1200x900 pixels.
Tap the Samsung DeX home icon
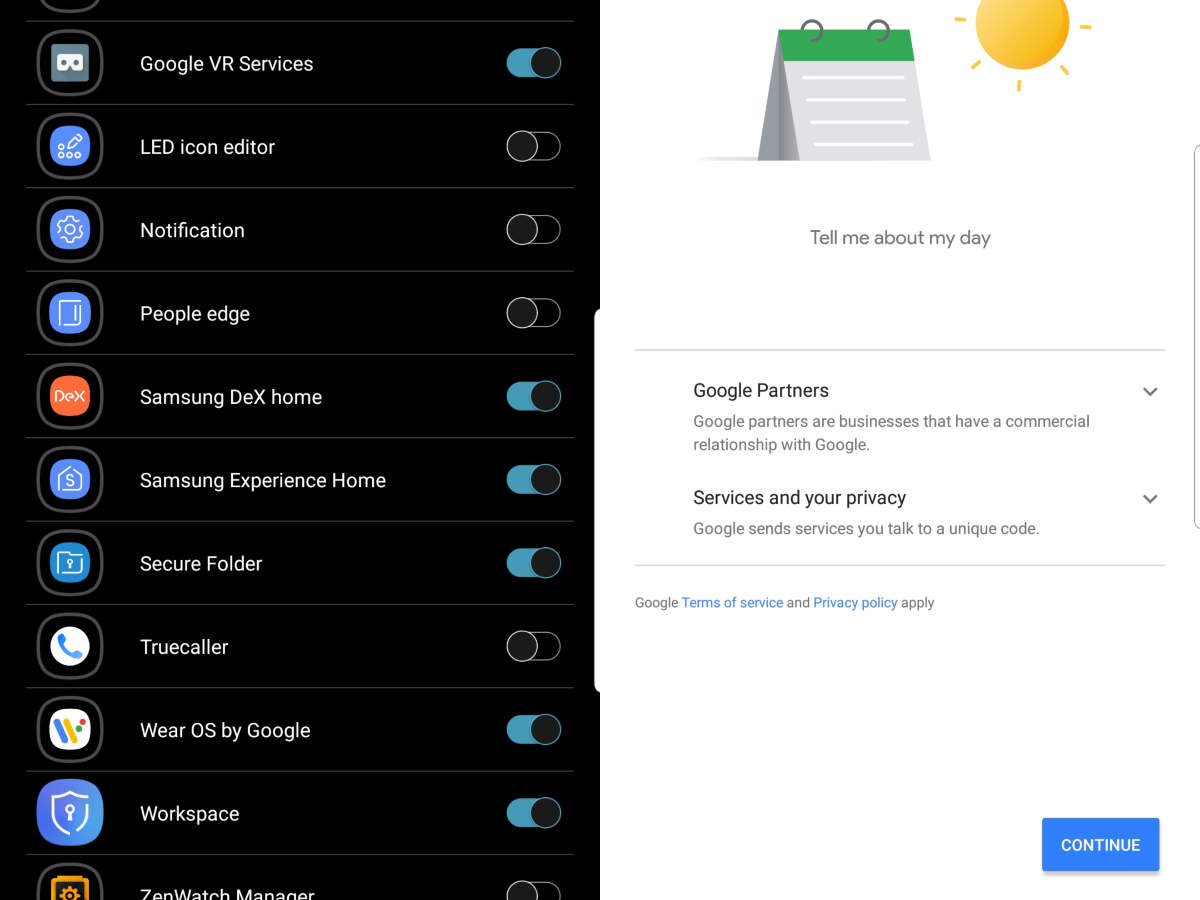pos(70,397)
